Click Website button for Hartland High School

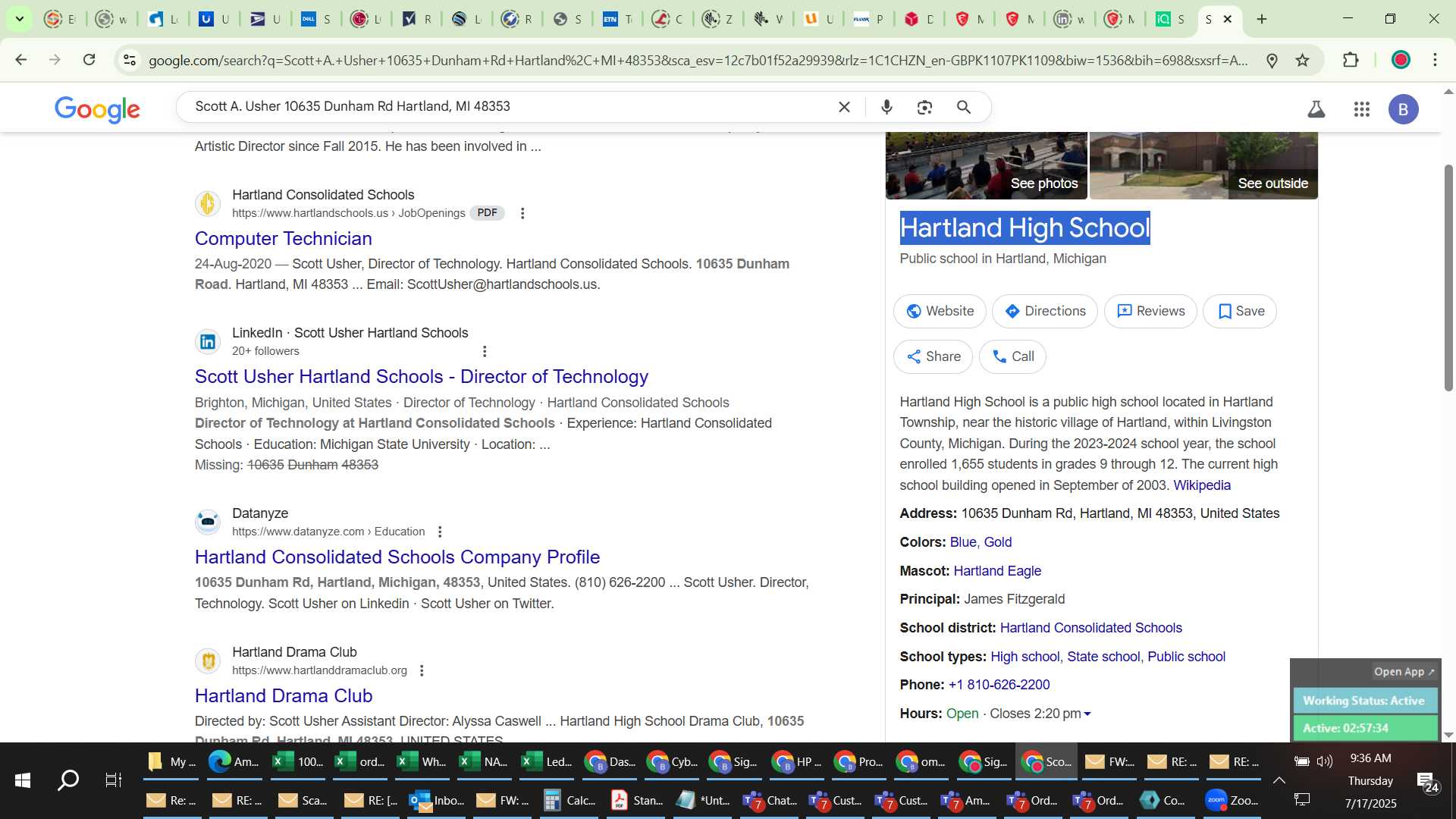(940, 311)
